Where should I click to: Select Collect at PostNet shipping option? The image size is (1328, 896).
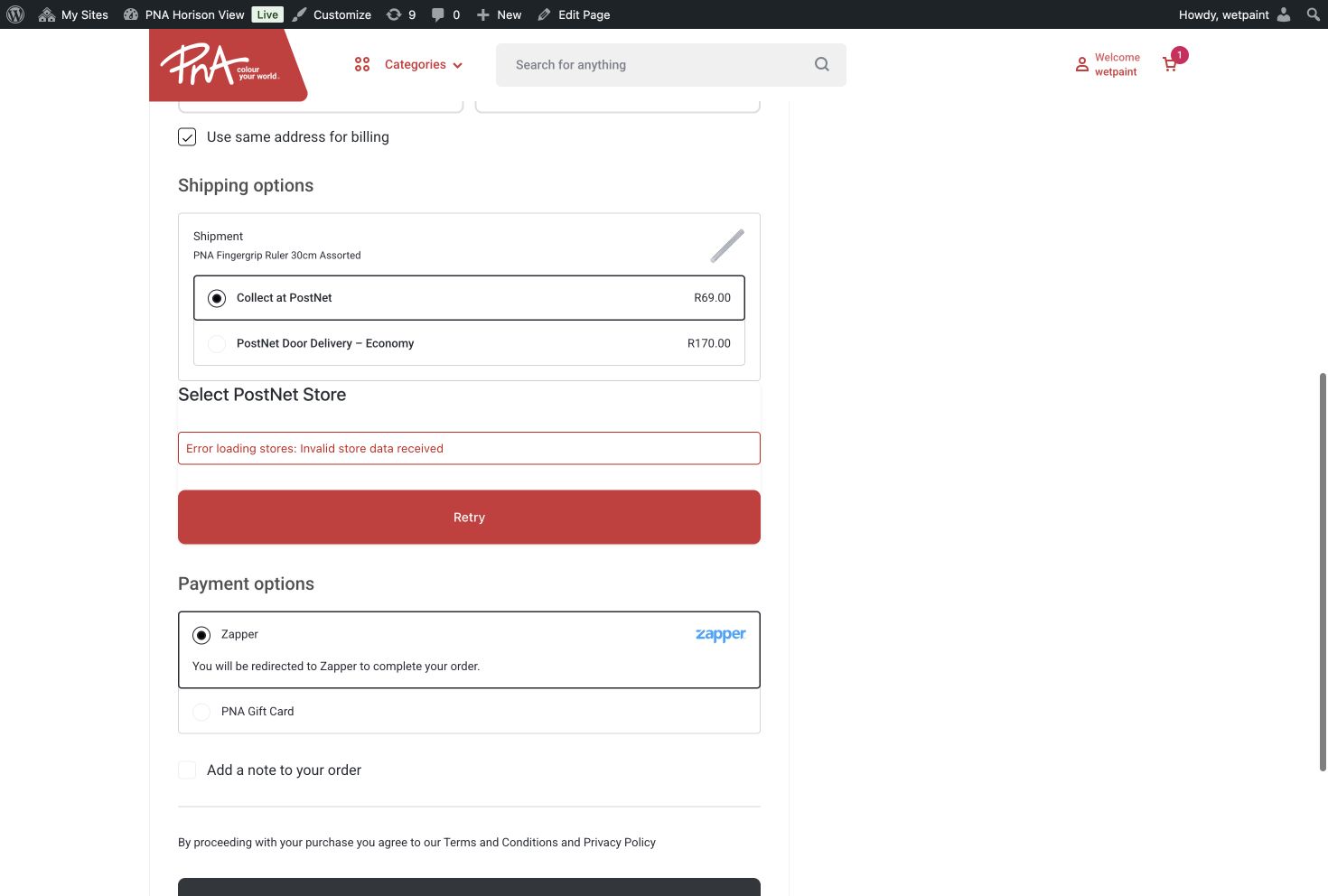[469, 298]
